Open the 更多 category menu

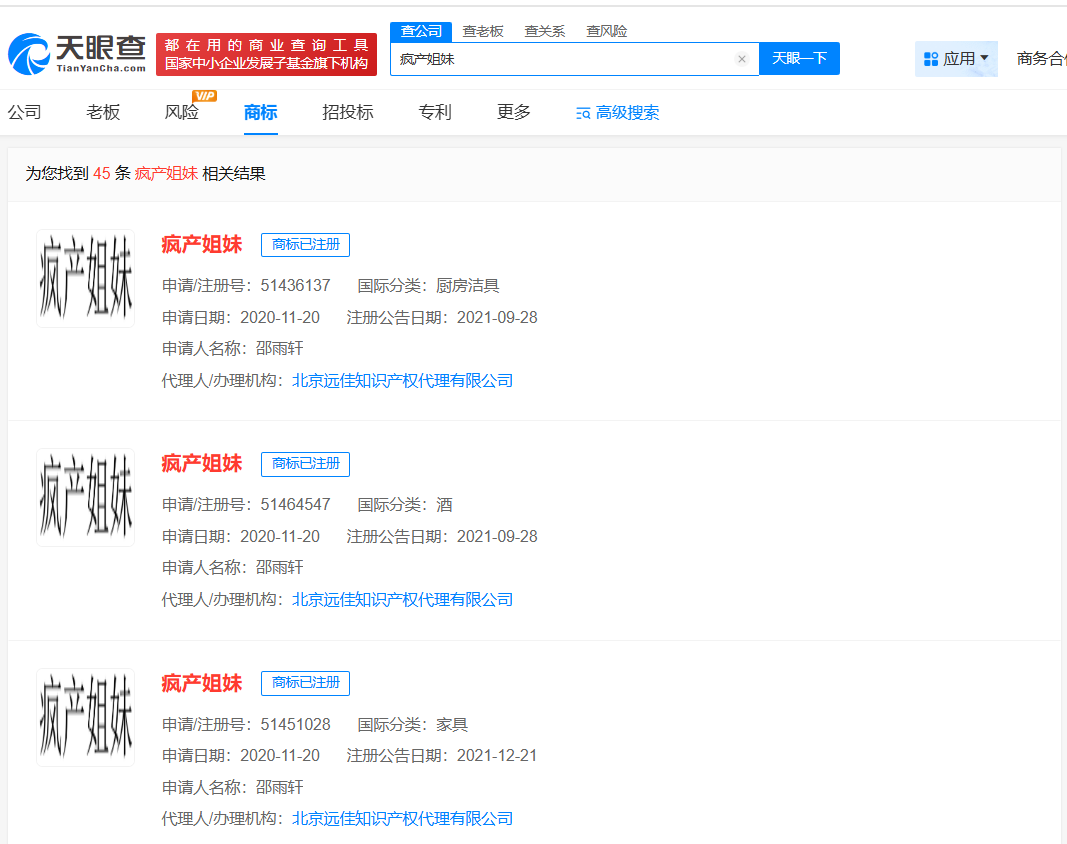(514, 112)
